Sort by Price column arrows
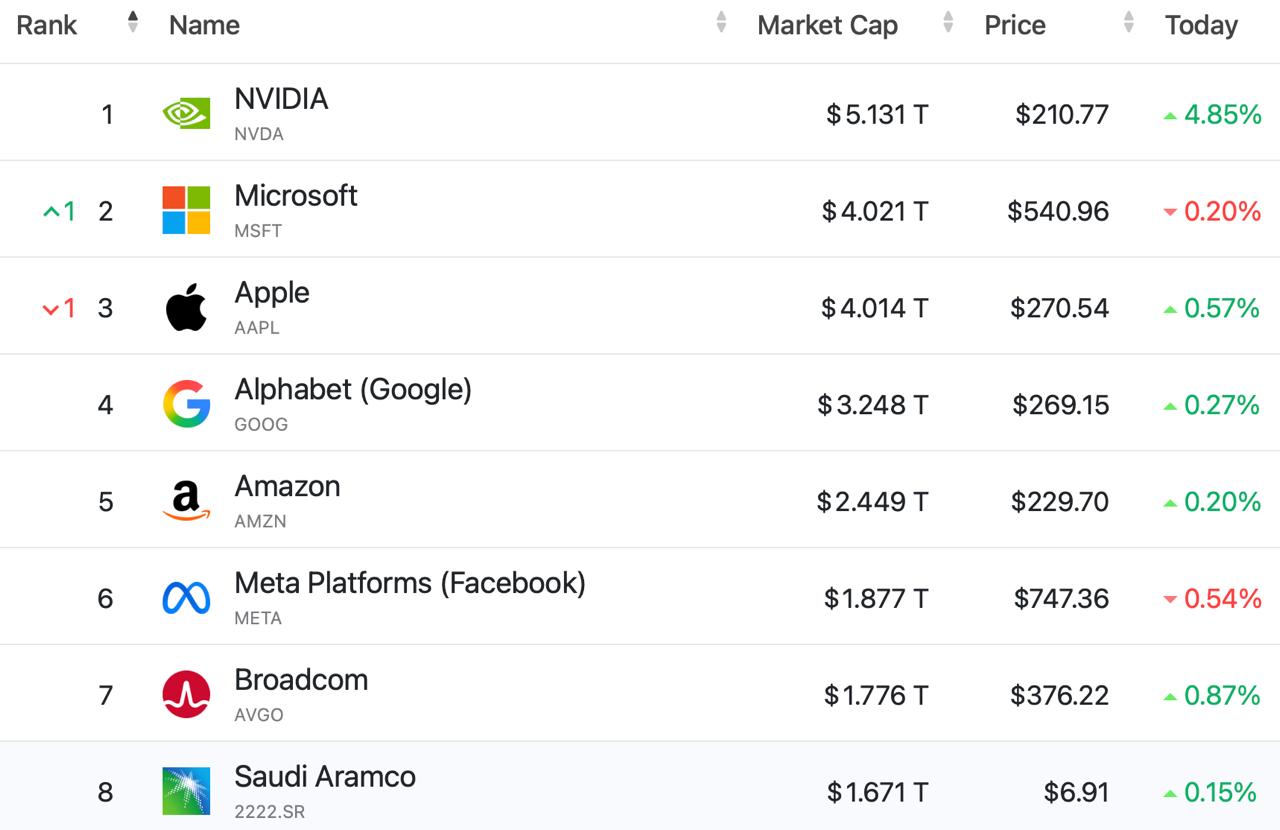The width and height of the screenshot is (1280, 830). pyautogui.click(x=1129, y=23)
